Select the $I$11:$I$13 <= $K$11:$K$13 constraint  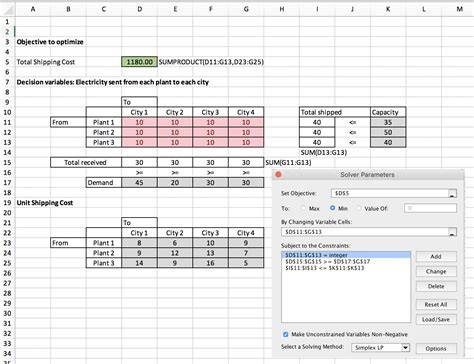tap(346, 268)
